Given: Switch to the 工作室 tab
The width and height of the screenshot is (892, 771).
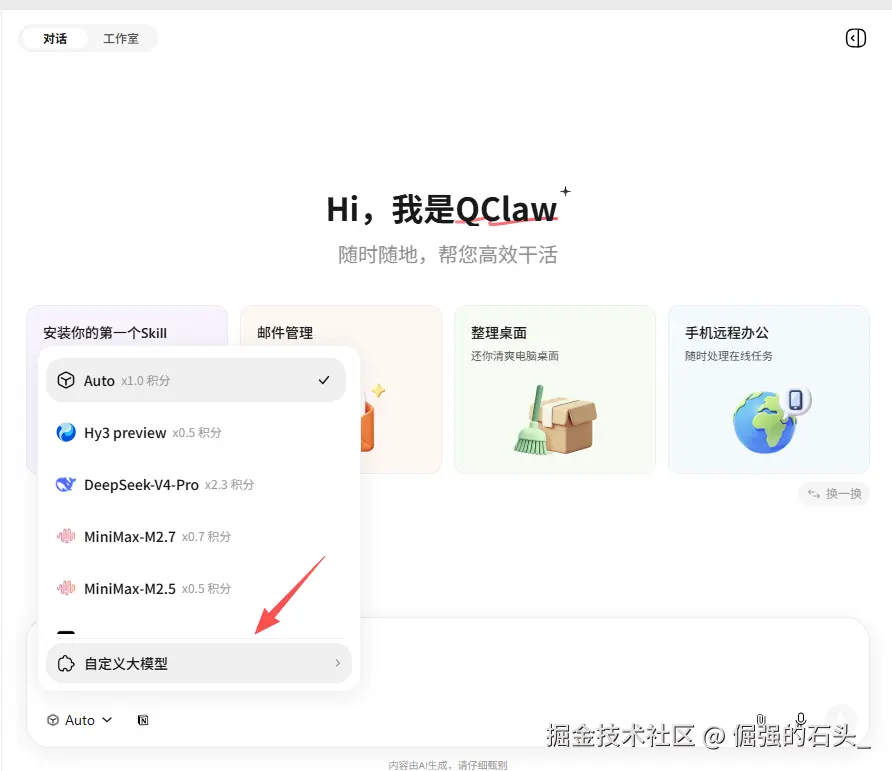Looking at the screenshot, I should tap(121, 39).
